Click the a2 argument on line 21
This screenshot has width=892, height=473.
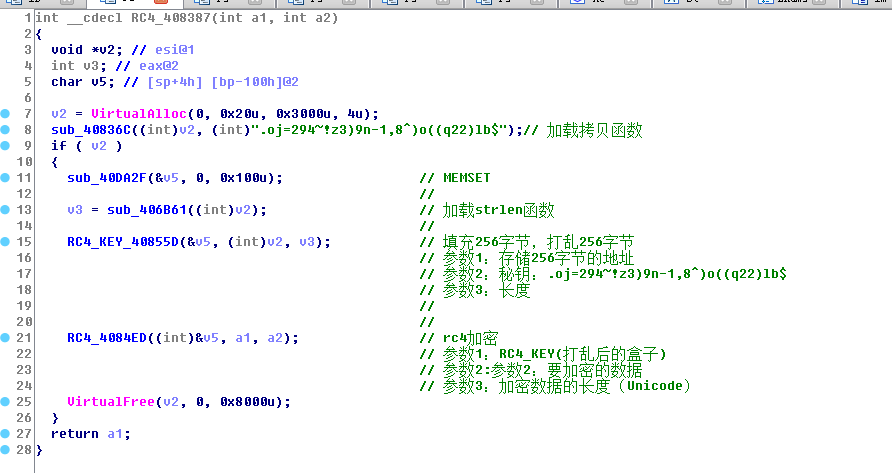tap(275, 338)
